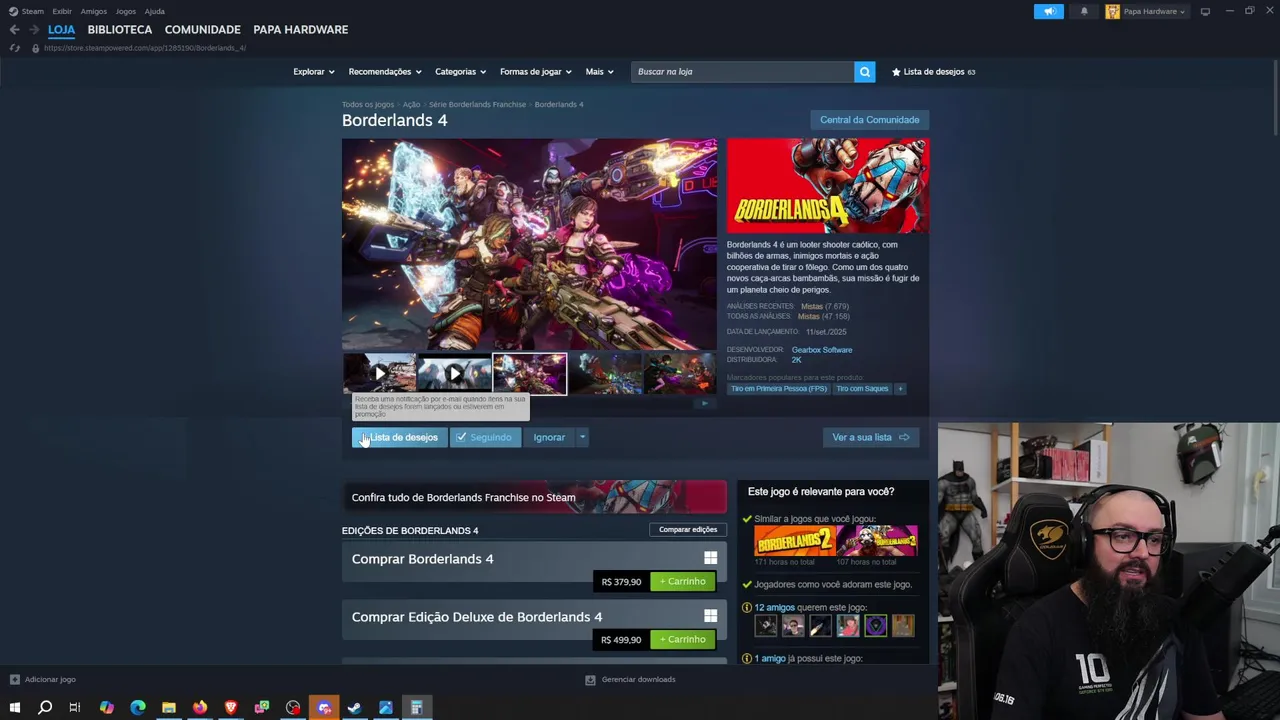Play the second trailer thumbnail
1280x720 pixels.
[454, 374]
